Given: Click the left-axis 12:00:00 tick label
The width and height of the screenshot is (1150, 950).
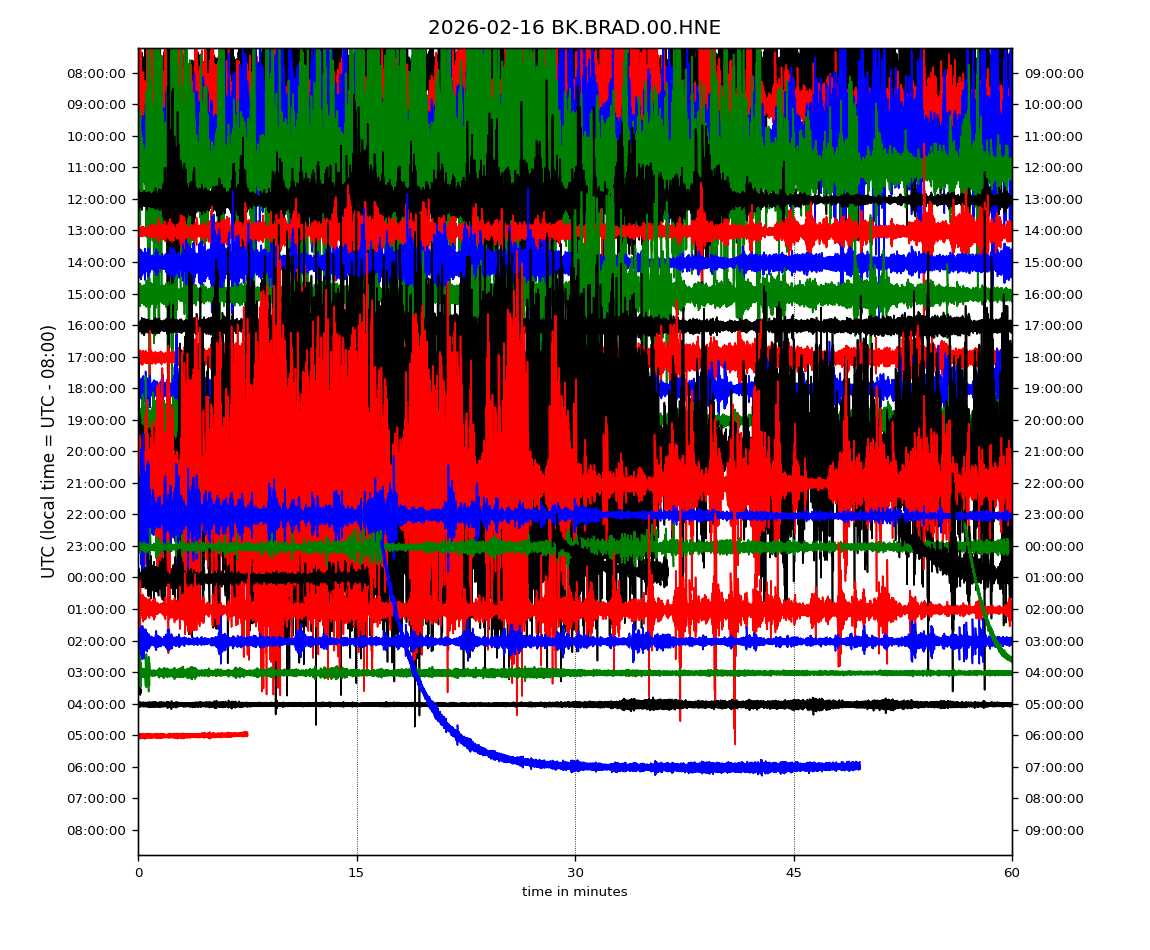Looking at the screenshot, I should (98, 199).
